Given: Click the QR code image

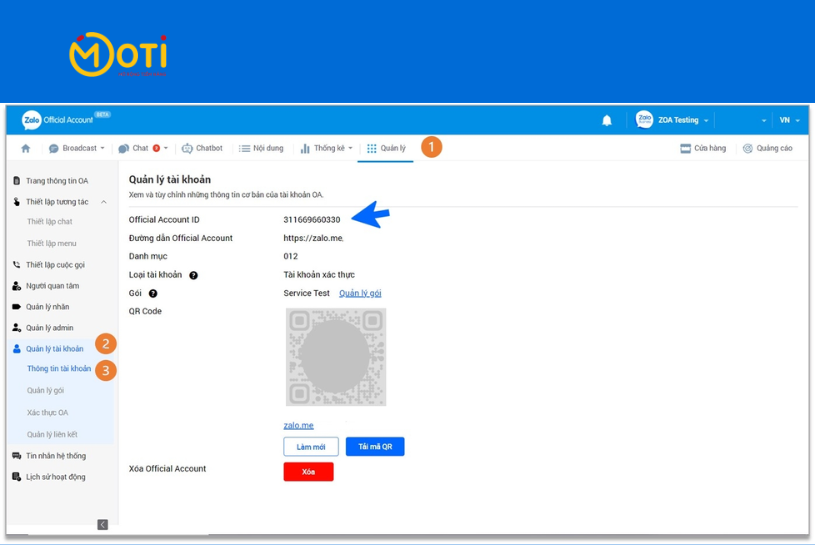Looking at the screenshot, I should 336,357.
